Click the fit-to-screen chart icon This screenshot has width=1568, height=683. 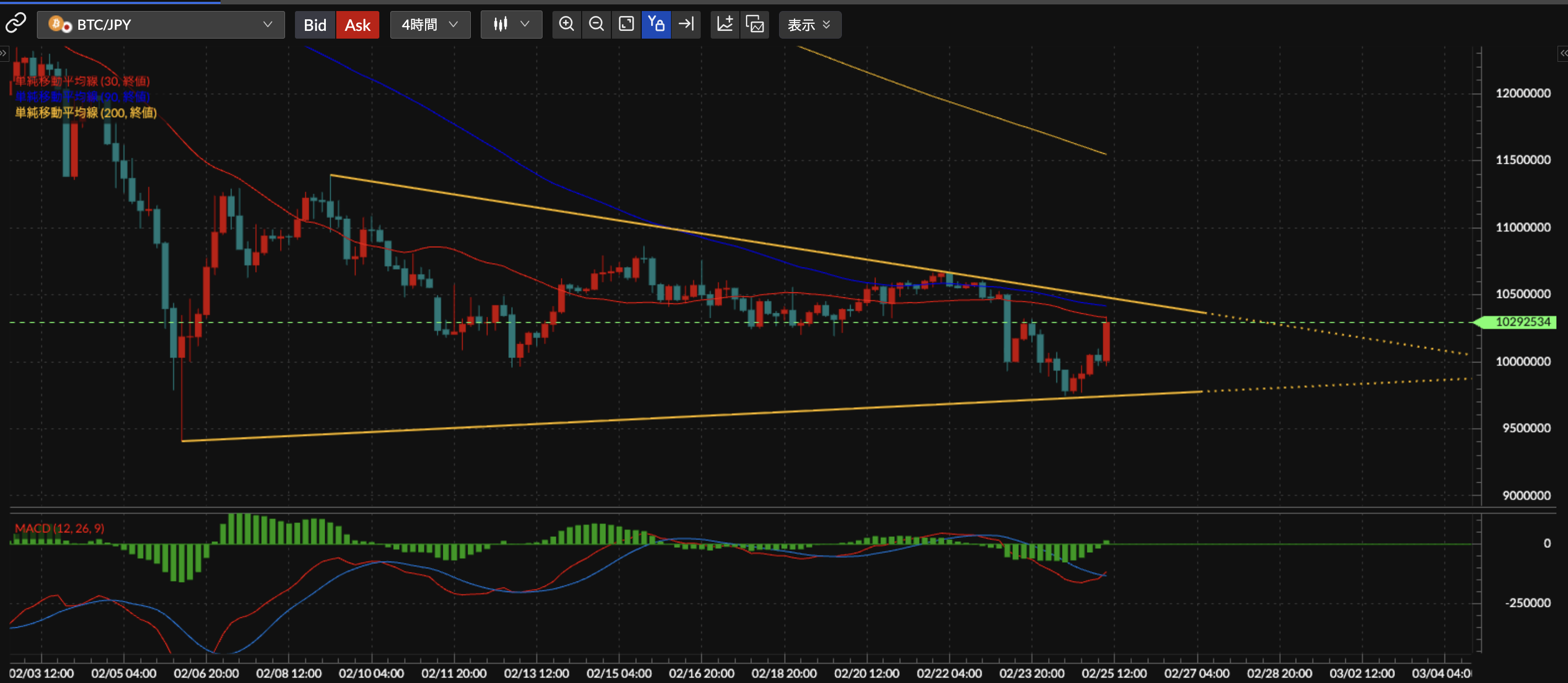(626, 24)
